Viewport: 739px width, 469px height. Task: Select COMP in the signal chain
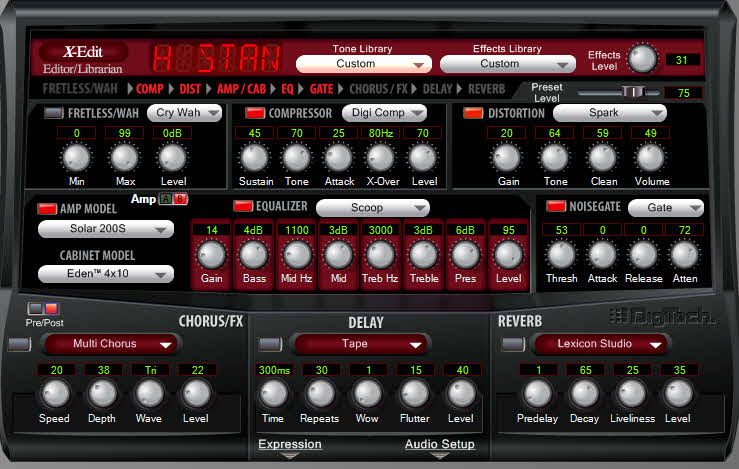pos(150,89)
